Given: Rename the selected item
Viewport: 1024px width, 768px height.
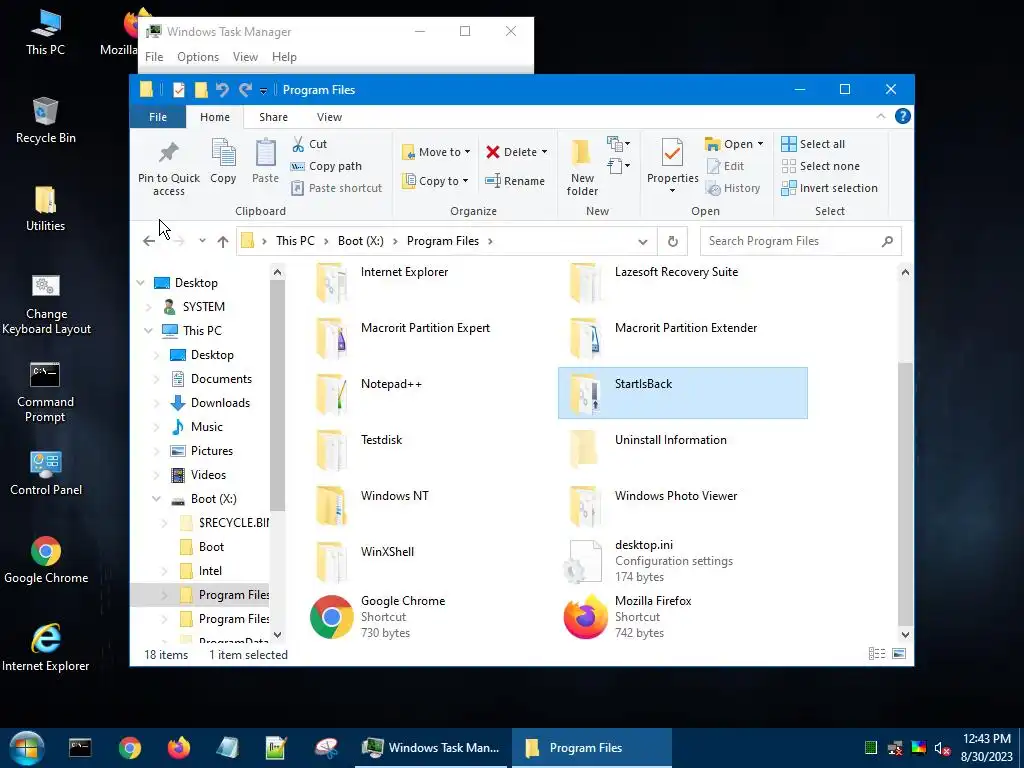Looking at the screenshot, I should tap(515, 181).
